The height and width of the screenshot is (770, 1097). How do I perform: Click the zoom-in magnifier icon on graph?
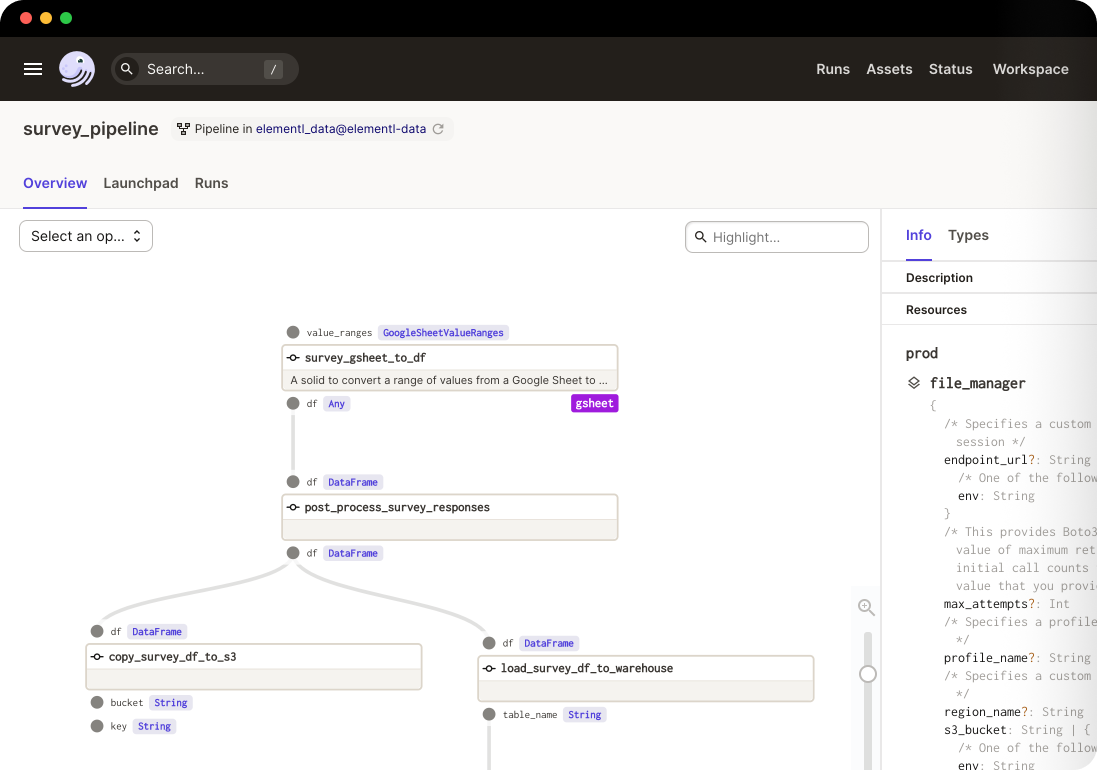[866, 607]
